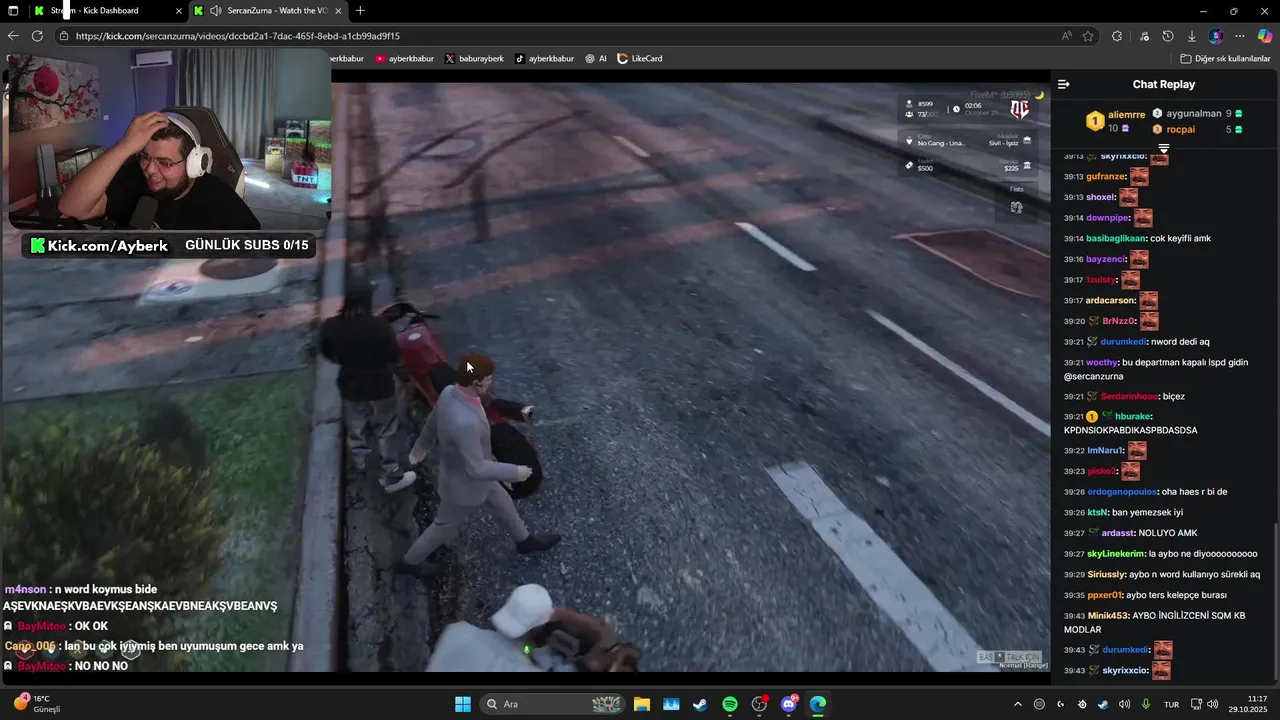This screenshot has width=1280, height=720.
Task: Go back to the previous page
Action: click(13, 36)
